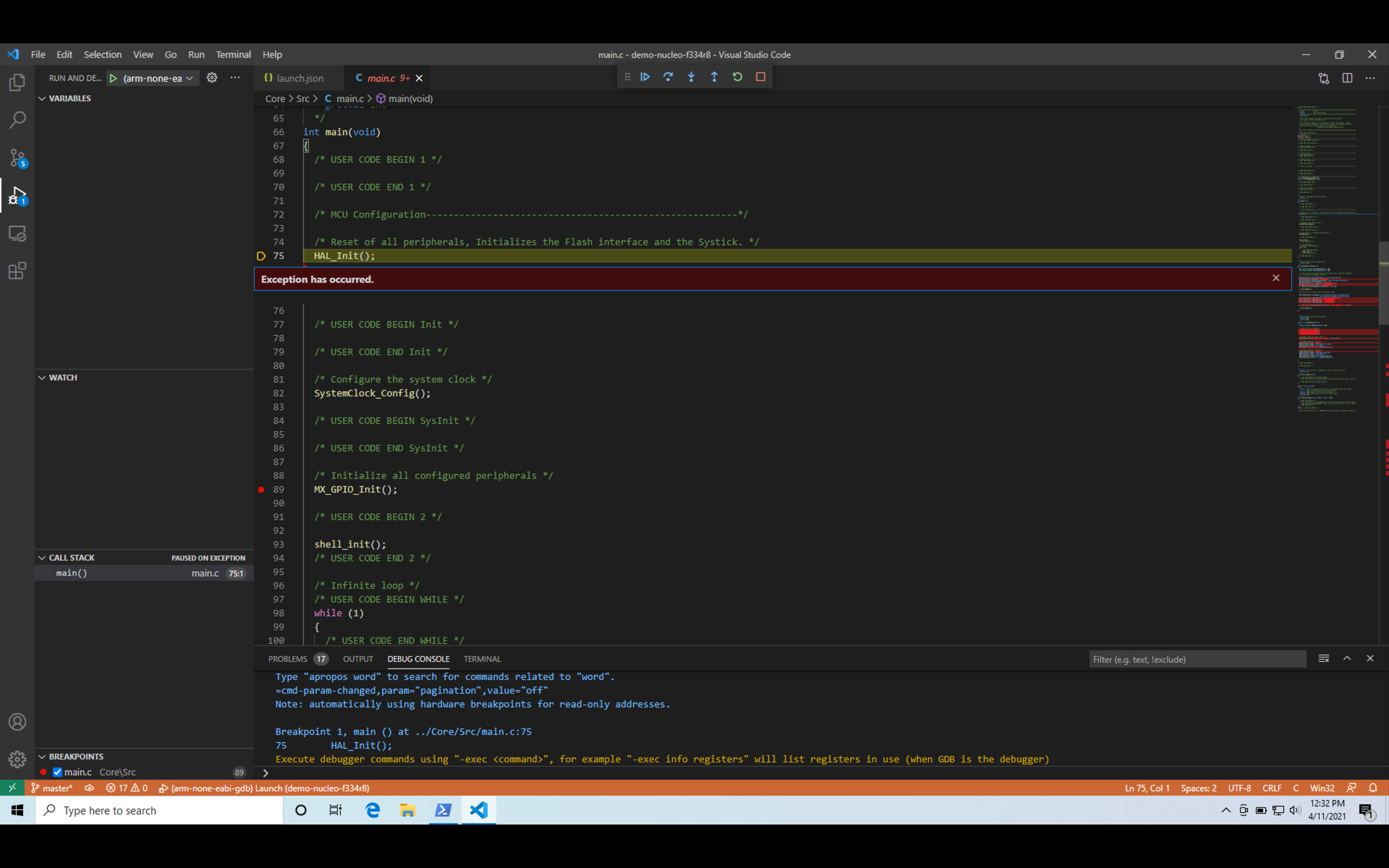Click the Filter field in Debug Console

pos(1197,659)
